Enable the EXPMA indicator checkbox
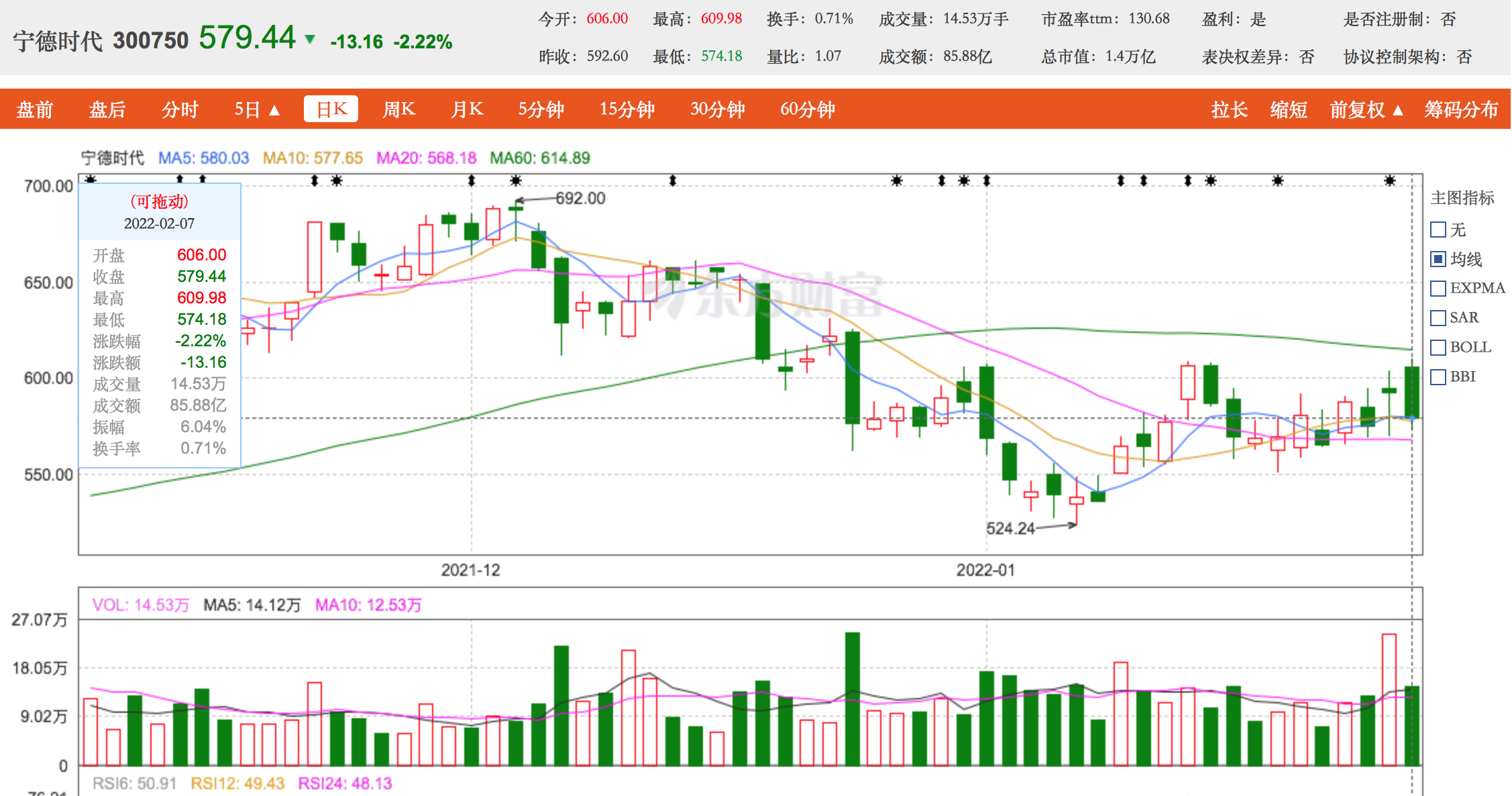1512x796 pixels. [1438, 289]
